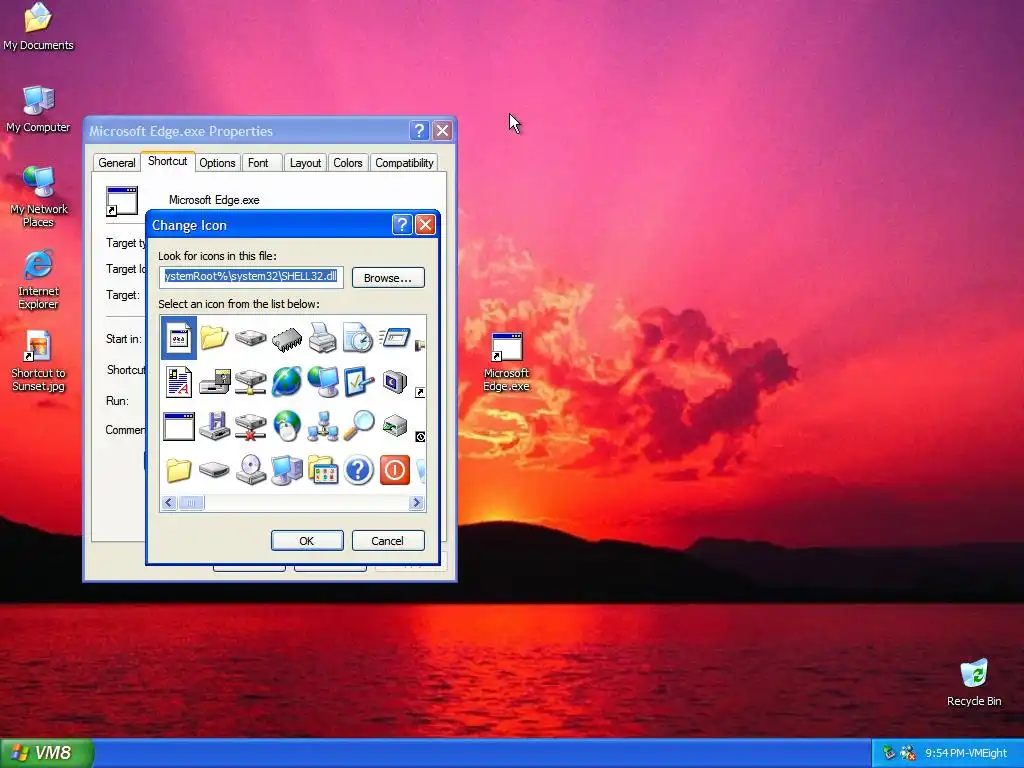Pick the computer with tower icon
1024x768 pixels.
tap(287, 470)
